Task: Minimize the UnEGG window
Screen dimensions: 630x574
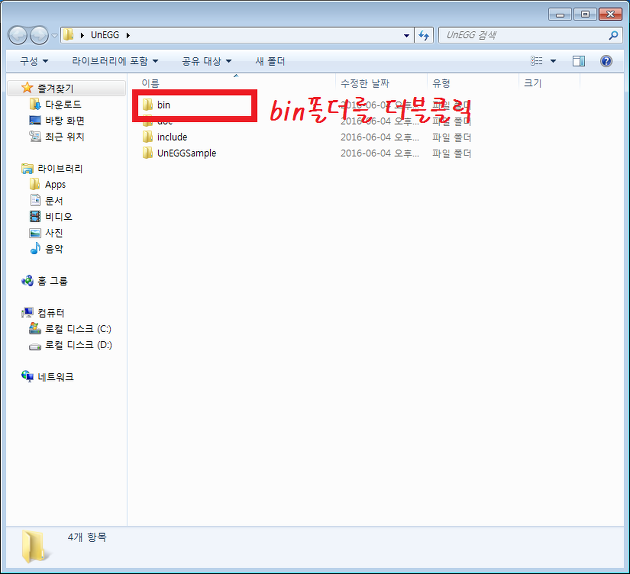Action: 560,14
